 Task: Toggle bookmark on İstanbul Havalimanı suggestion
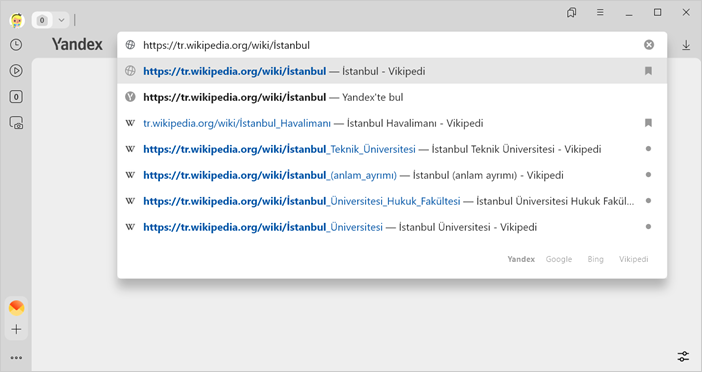click(x=648, y=123)
